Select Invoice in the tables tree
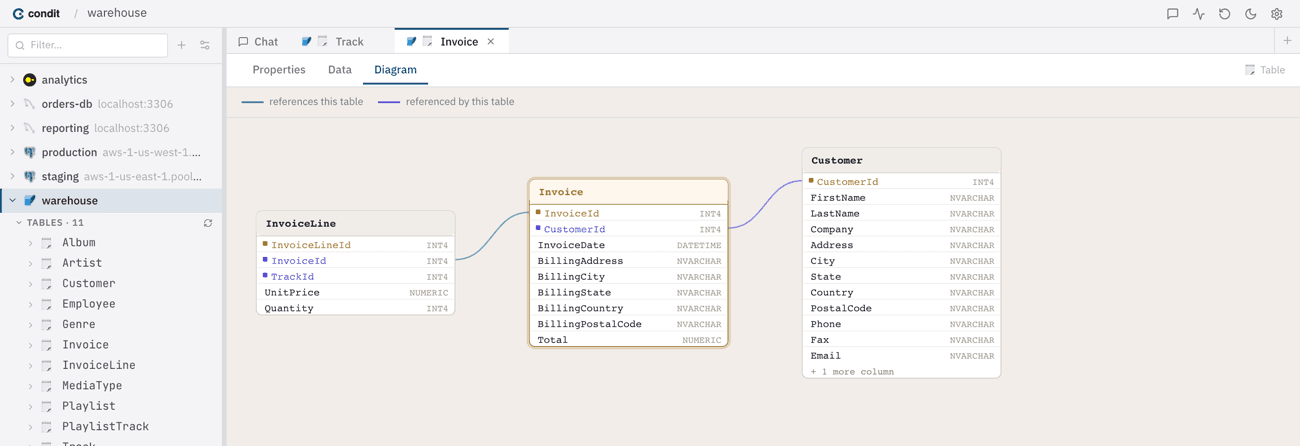Image resolution: width=1300 pixels, height=446 pixels. tap(85, 345)
